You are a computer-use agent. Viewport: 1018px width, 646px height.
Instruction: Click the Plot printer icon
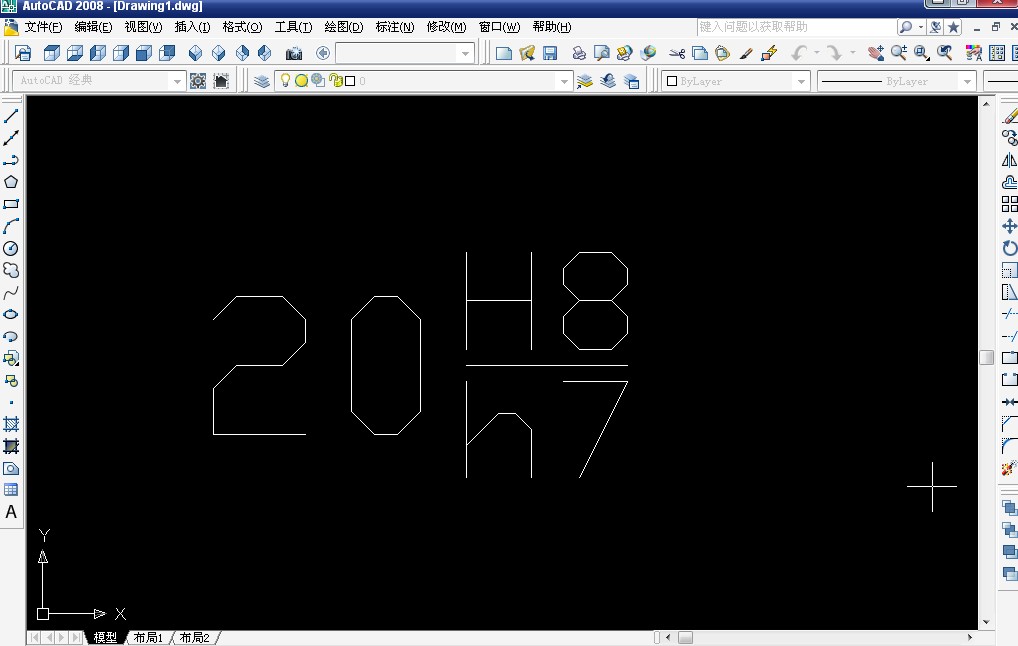[578, 53]
